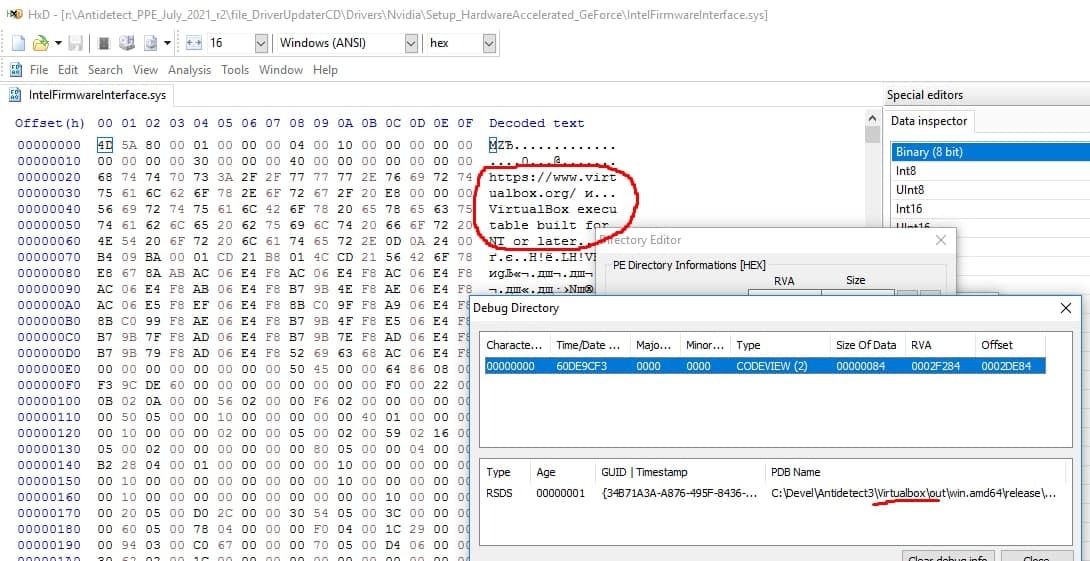Close the Directory Editor dialog

[x=941, y=240]
